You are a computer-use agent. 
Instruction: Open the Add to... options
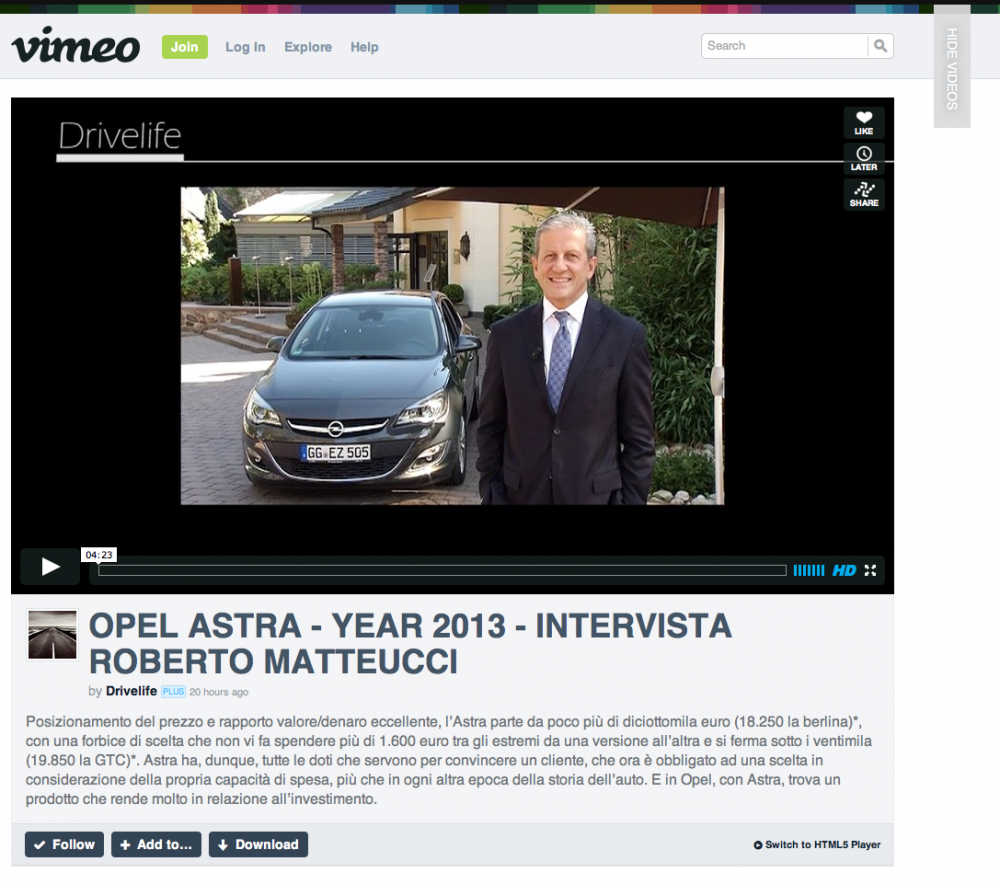[x=155, y=844]
